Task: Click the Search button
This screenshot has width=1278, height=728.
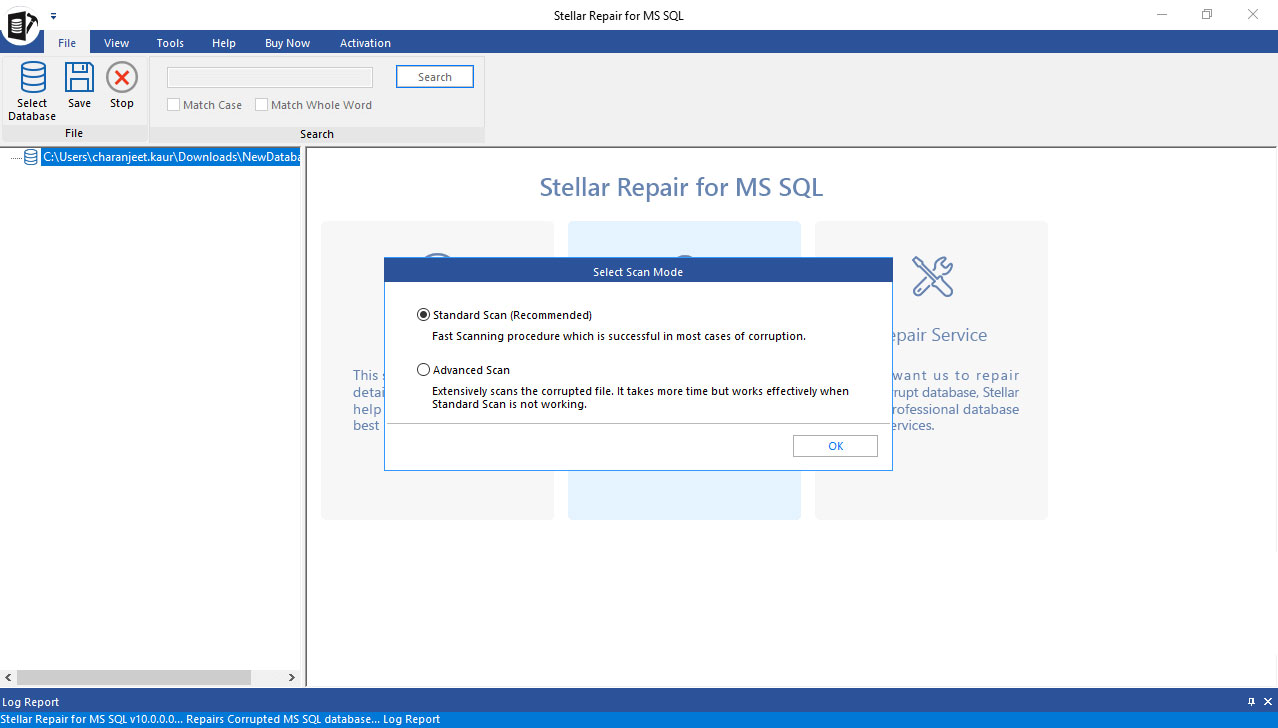Action: point(434,77)
